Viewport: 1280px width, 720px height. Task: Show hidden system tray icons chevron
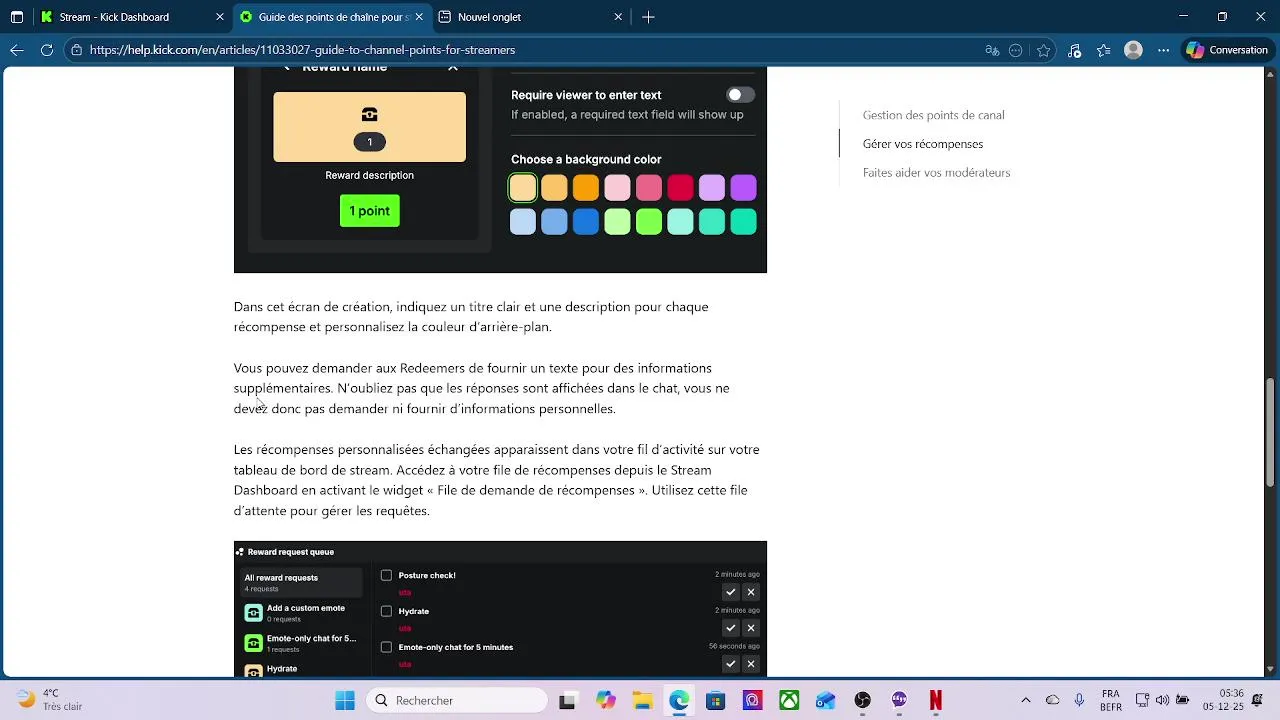point(1026,701)
